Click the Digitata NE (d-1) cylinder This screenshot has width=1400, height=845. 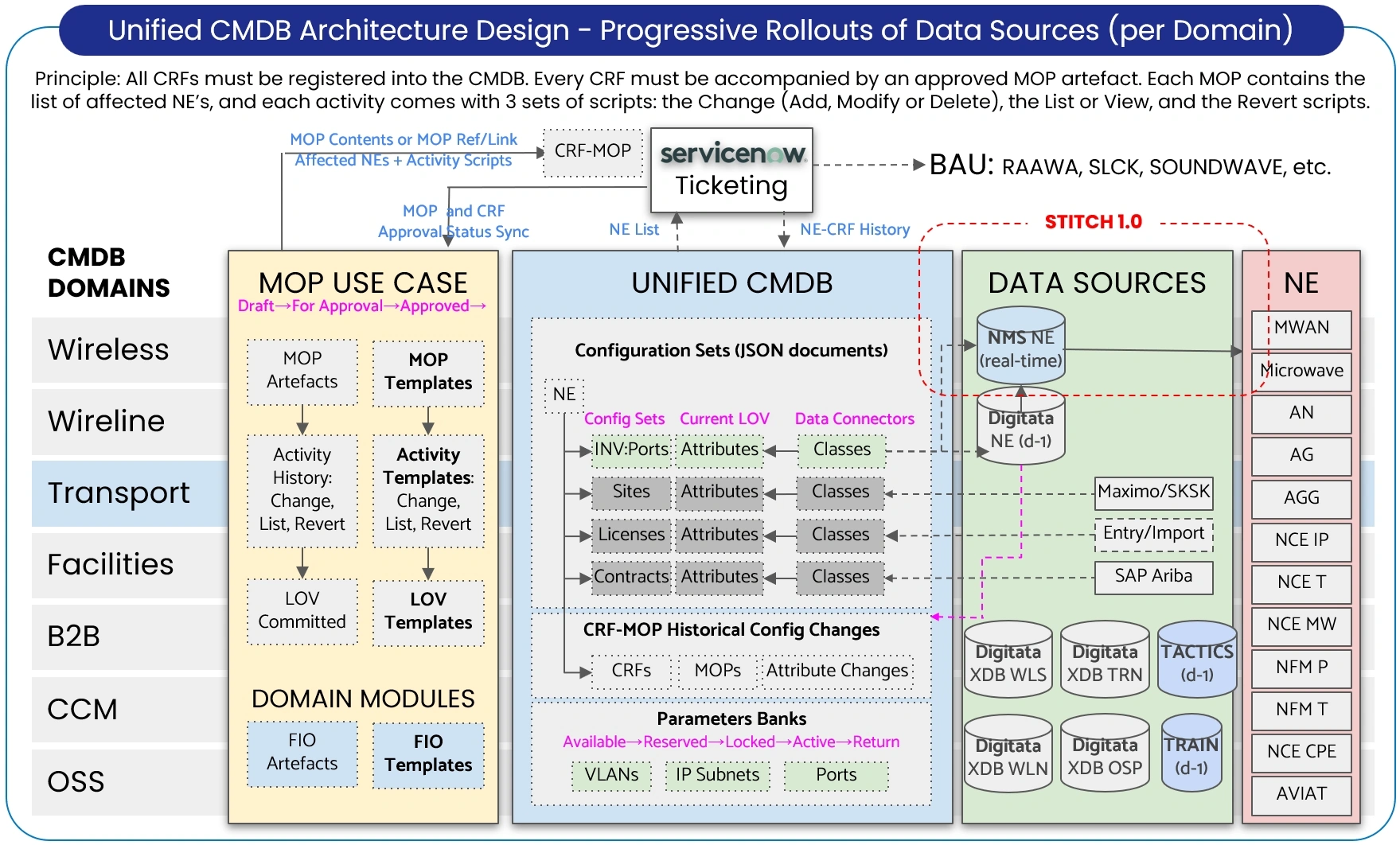click(x=1020, y=426)
